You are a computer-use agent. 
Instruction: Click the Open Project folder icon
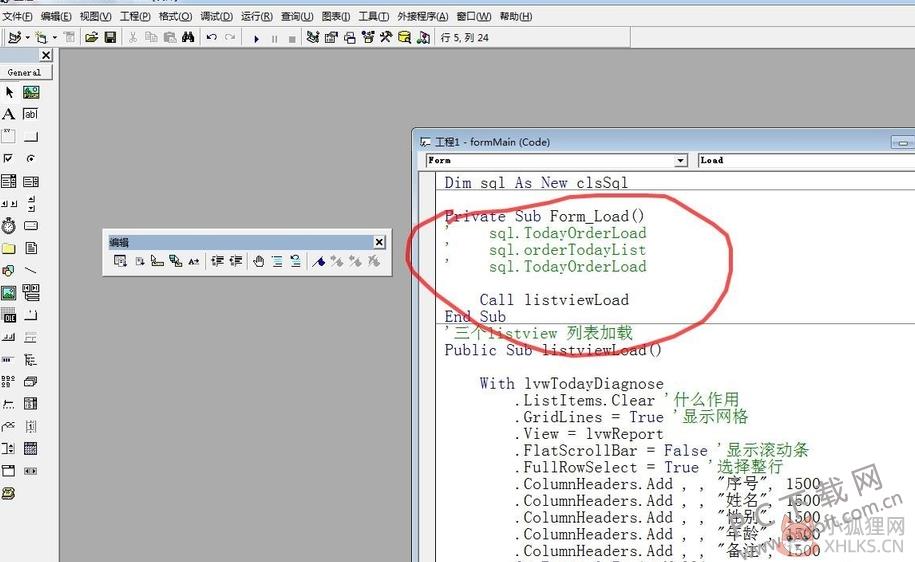pyautogui.click(x=92, y=37)
